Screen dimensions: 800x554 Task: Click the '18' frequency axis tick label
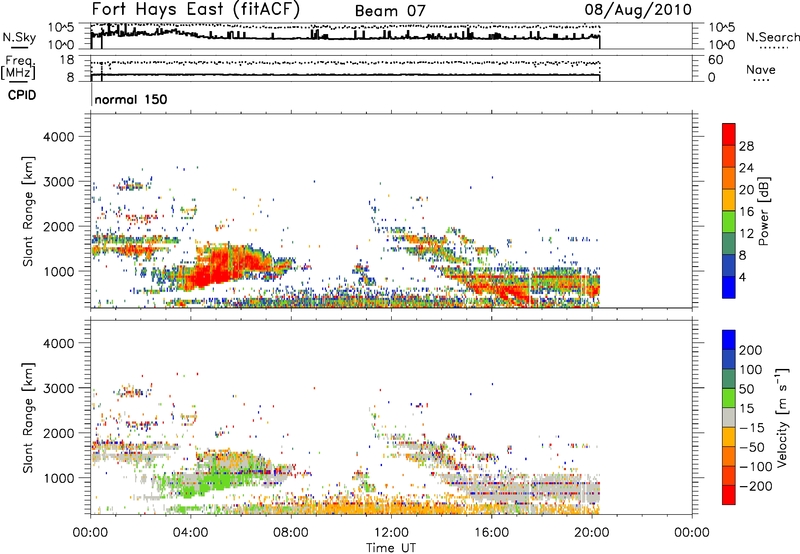pos(66,60)
